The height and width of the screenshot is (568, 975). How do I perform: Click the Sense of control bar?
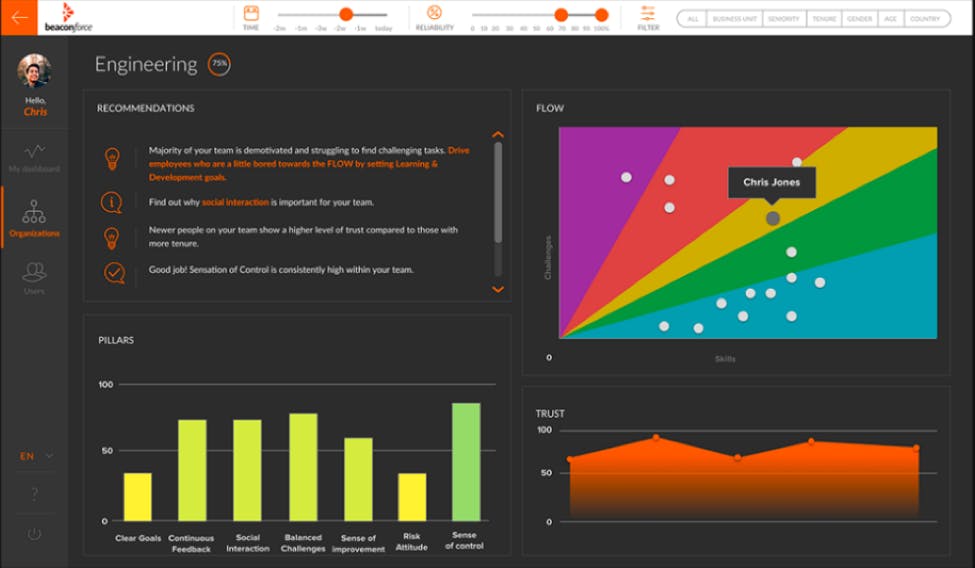466,462
